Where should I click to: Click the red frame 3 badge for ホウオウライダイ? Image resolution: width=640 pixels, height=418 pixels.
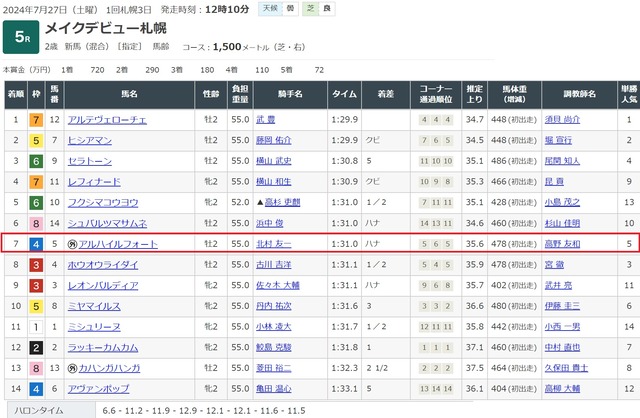[x=36, y=265]
